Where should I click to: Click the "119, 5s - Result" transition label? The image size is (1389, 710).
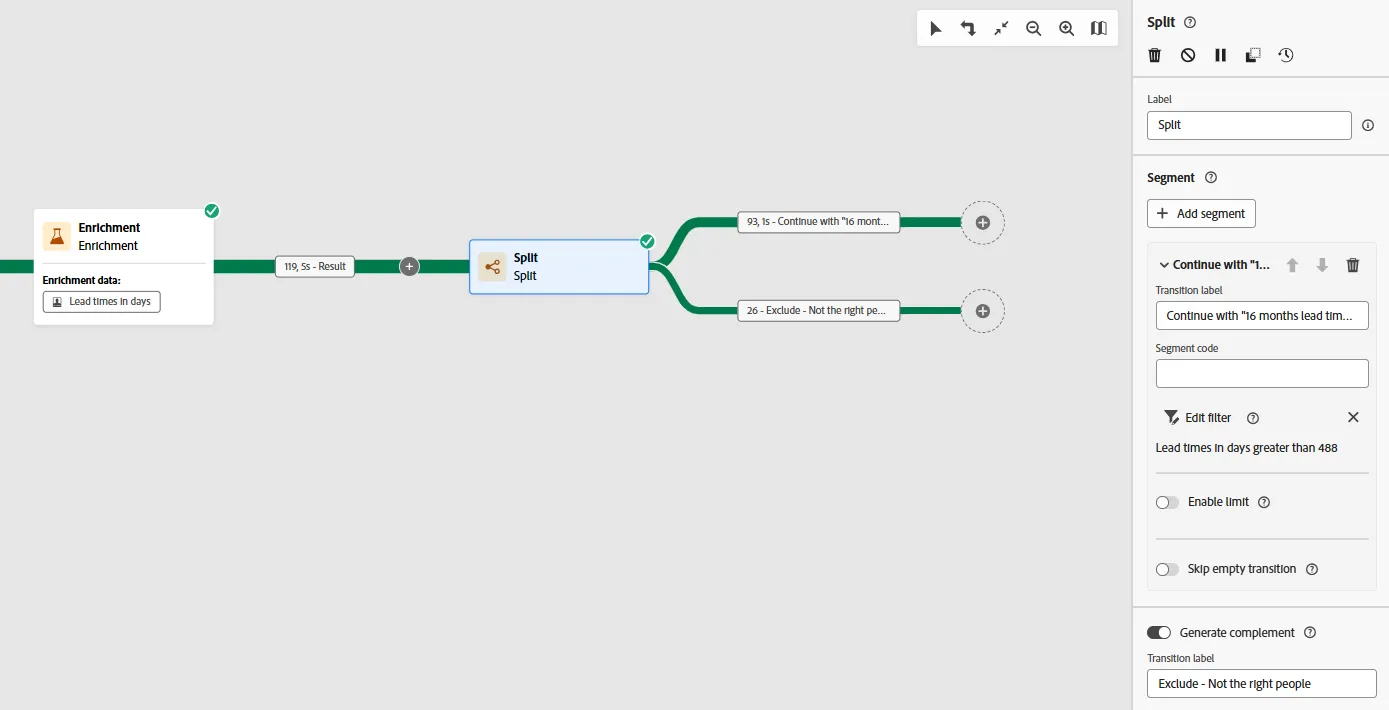(315, 266)
